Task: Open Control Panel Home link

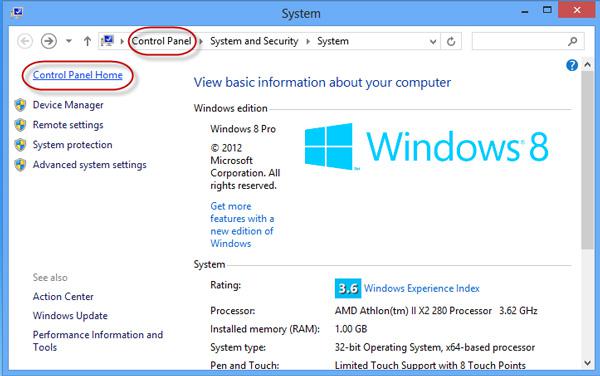Action: (78, 75)
